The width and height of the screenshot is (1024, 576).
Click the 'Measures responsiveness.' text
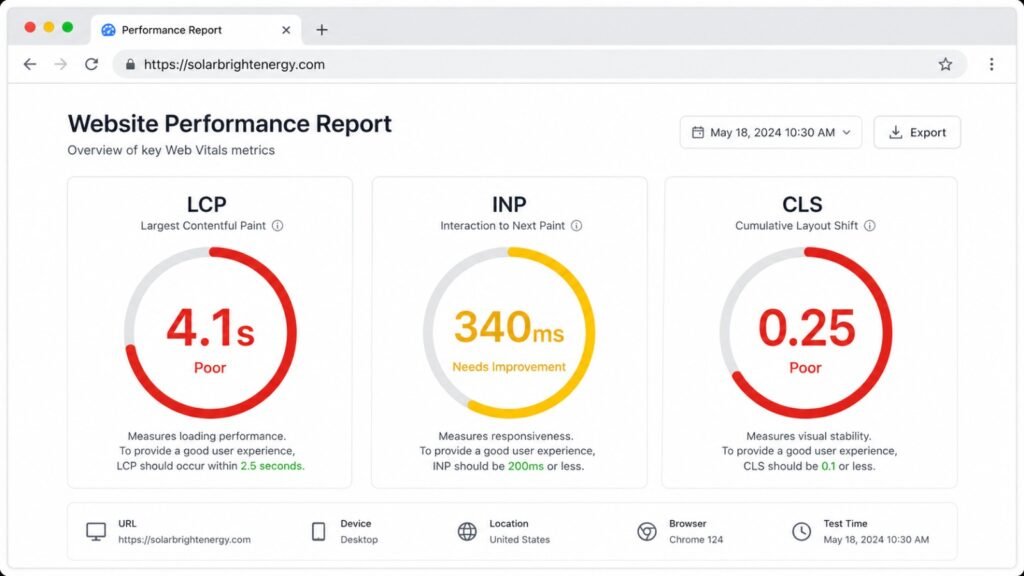[505, 436]
